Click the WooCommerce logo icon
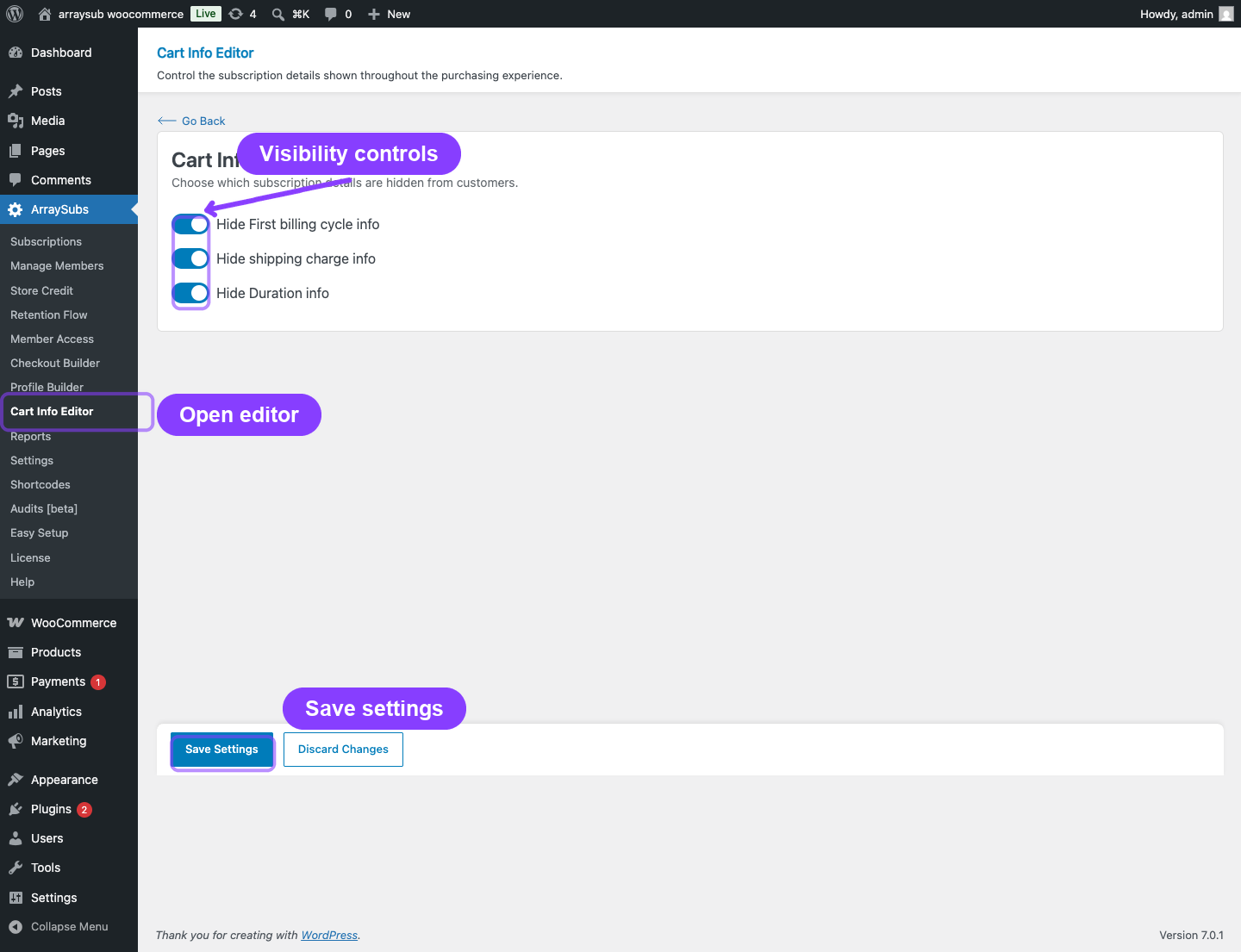1241x952 pixels. click(16, 623)
